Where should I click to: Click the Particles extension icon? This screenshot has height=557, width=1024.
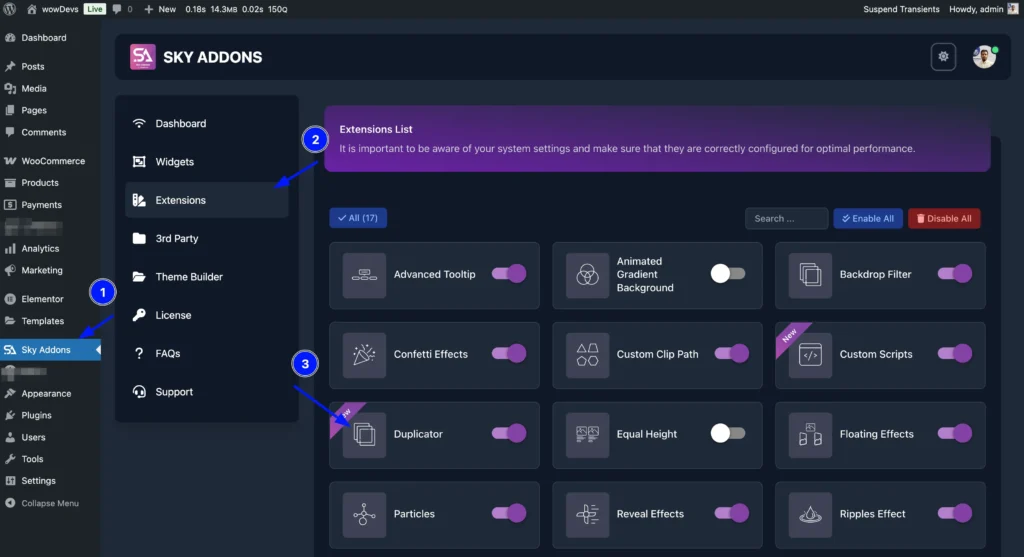(x=364, y=514)
